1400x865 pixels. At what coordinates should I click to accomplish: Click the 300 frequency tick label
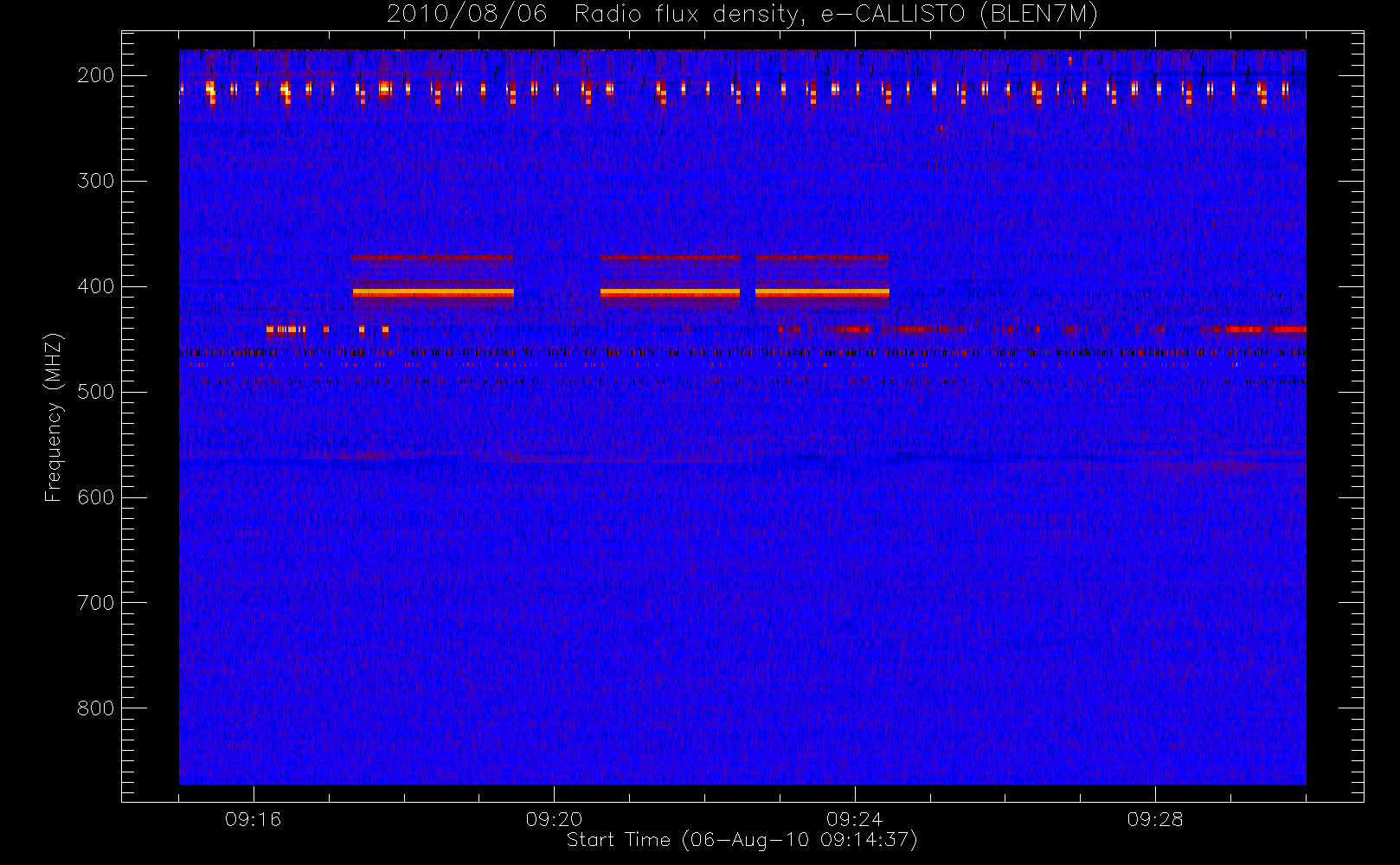pos(95,181)
